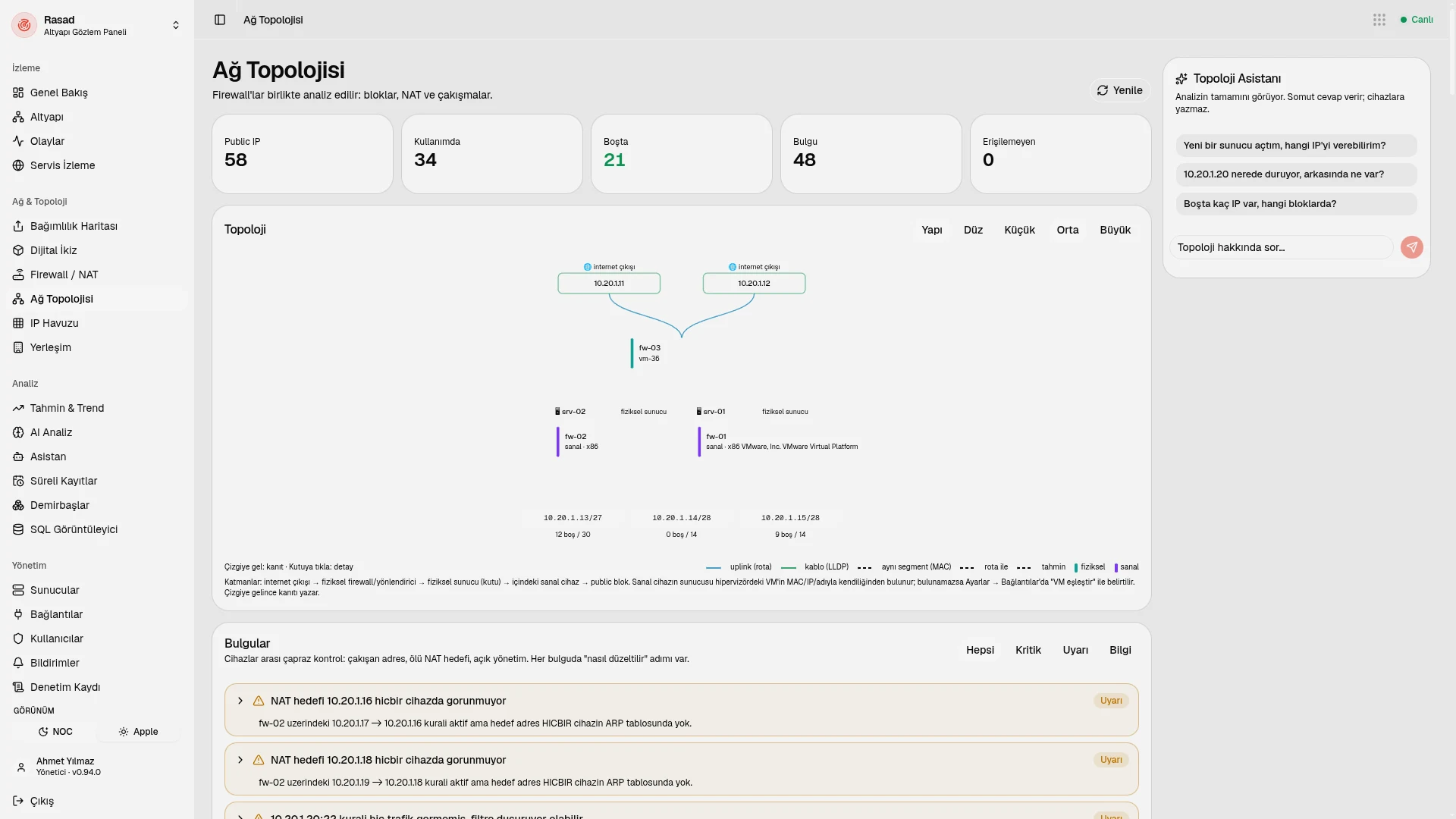Select Düz topology layout
Viewport: 1456px width, 819px height.
973,230
